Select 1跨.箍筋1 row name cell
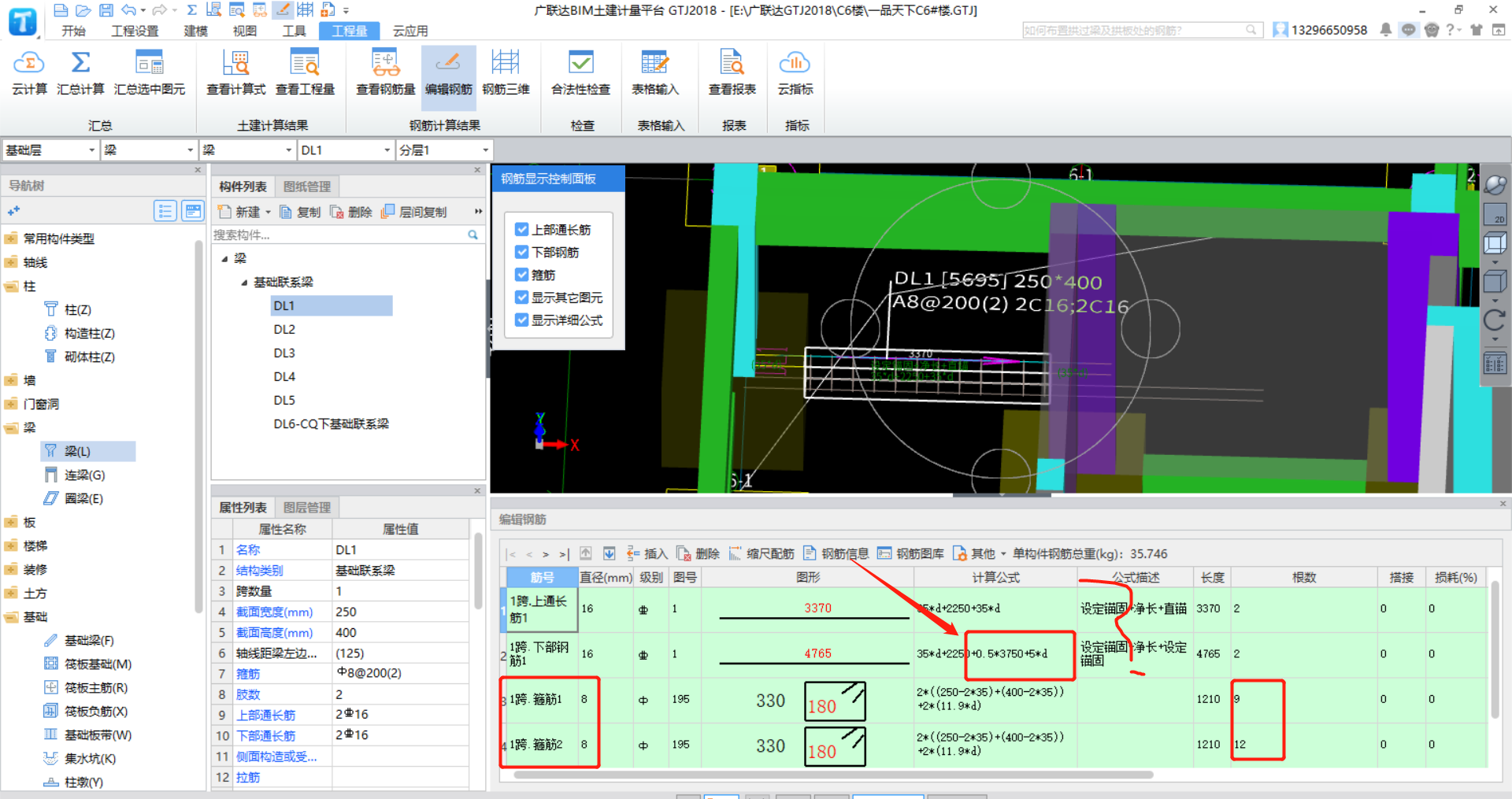Viewport: 1512px width, 799px height. 540,699
